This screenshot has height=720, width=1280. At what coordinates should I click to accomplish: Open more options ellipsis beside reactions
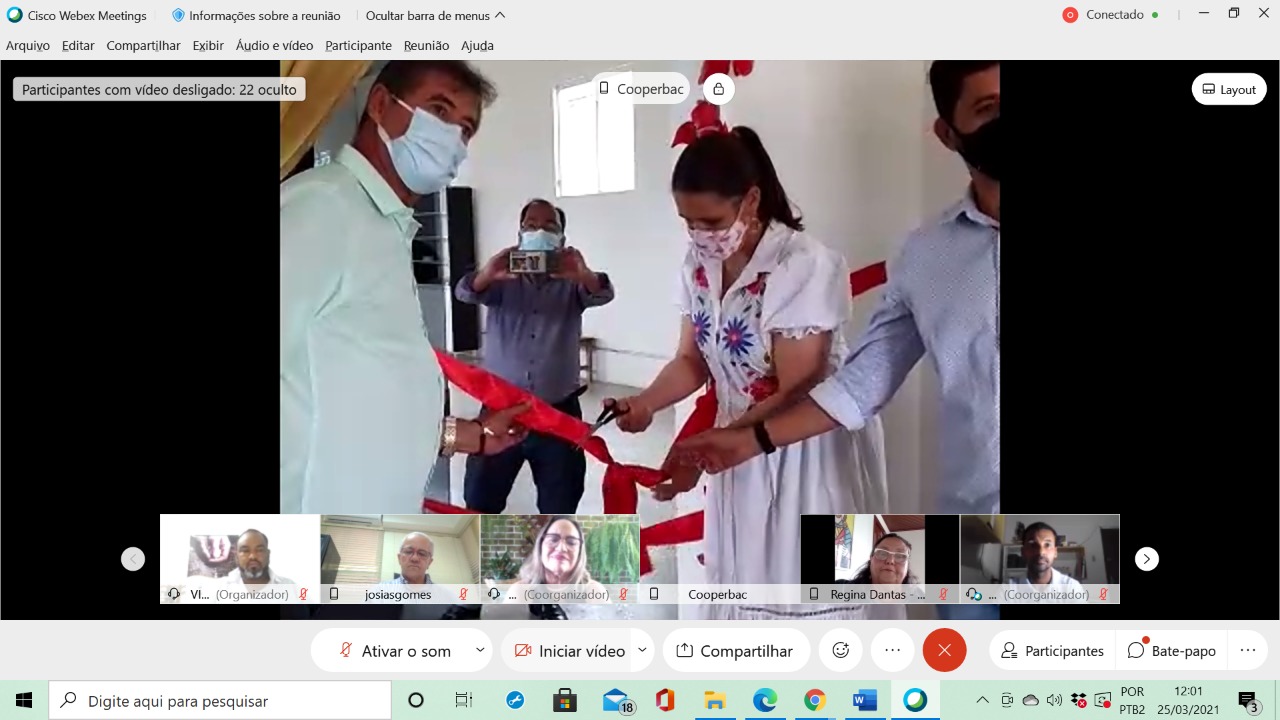pos(892,650)
